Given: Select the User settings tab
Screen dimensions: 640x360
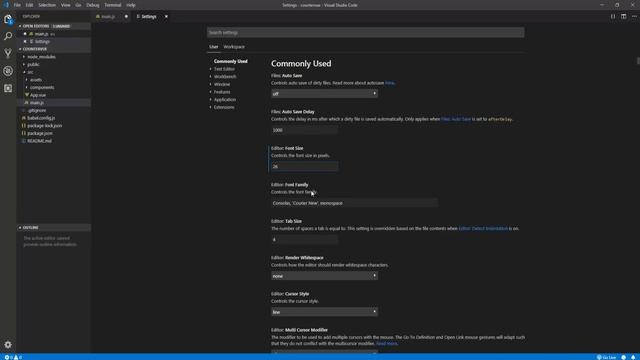Looking at the screenshot, I should coord(213,47).
